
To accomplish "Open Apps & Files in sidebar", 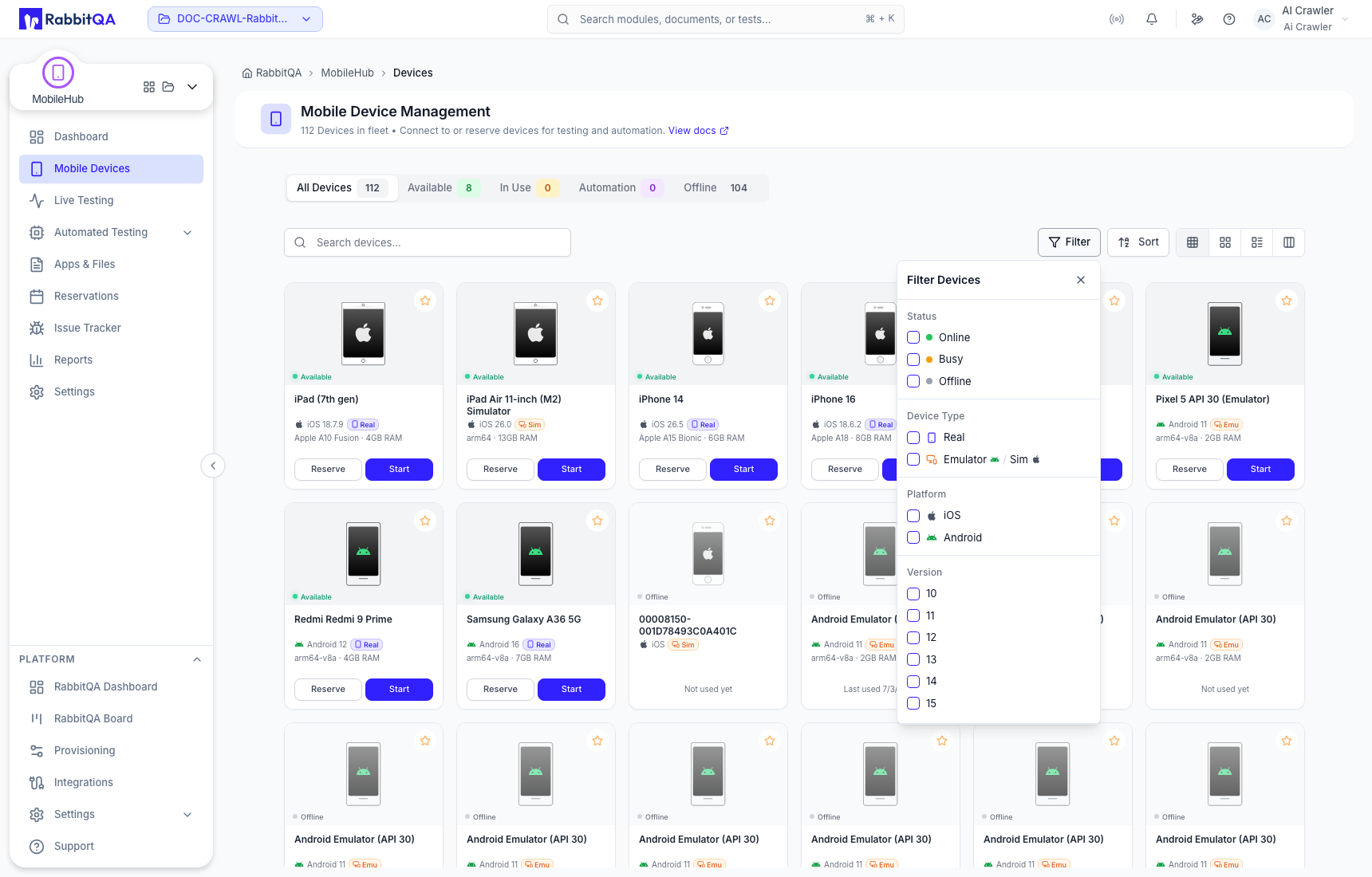I will [x=111, y=264].
